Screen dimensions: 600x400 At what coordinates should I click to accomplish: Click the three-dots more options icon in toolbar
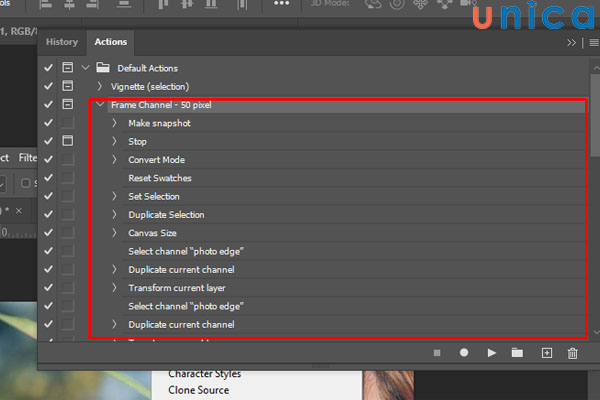[281, 5]
